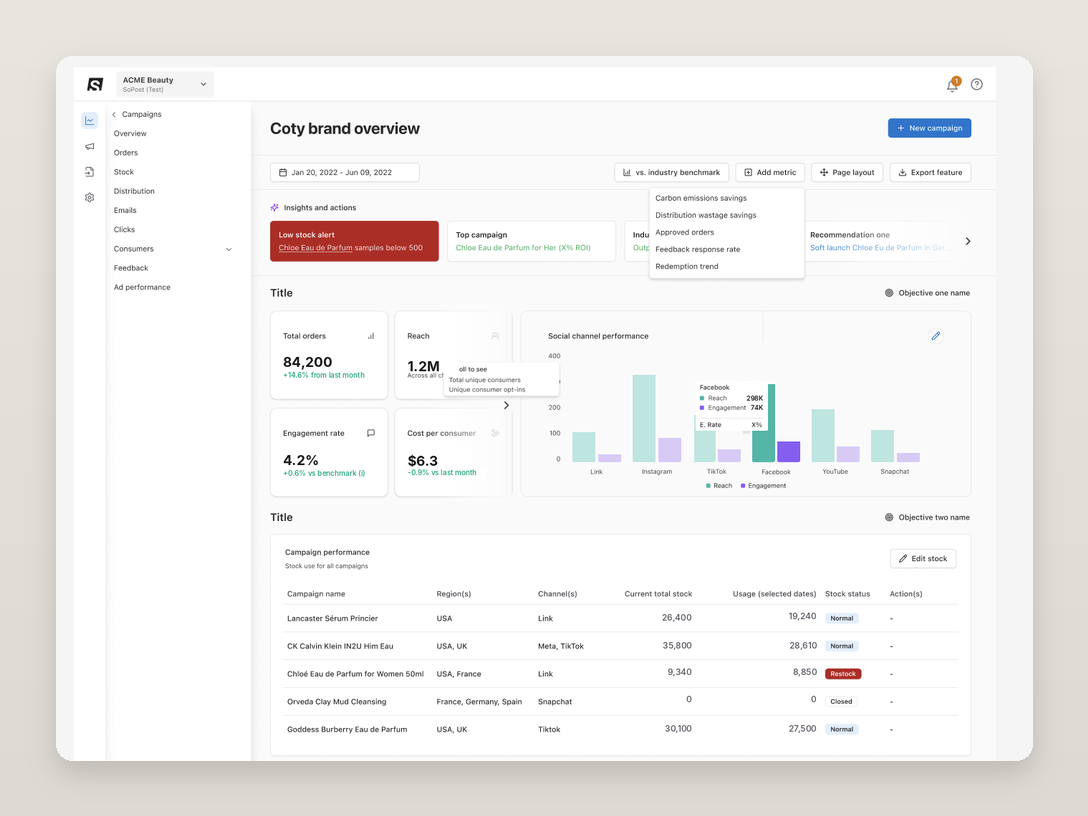
Task: Go to Ad performance in sidebar
Action: pos(142,287)
